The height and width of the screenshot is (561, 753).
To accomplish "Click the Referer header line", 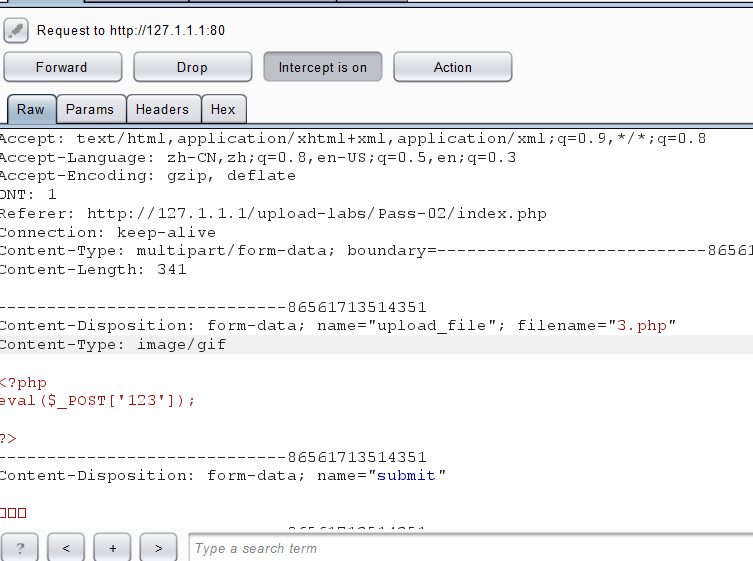I will [x=273, y=213].
